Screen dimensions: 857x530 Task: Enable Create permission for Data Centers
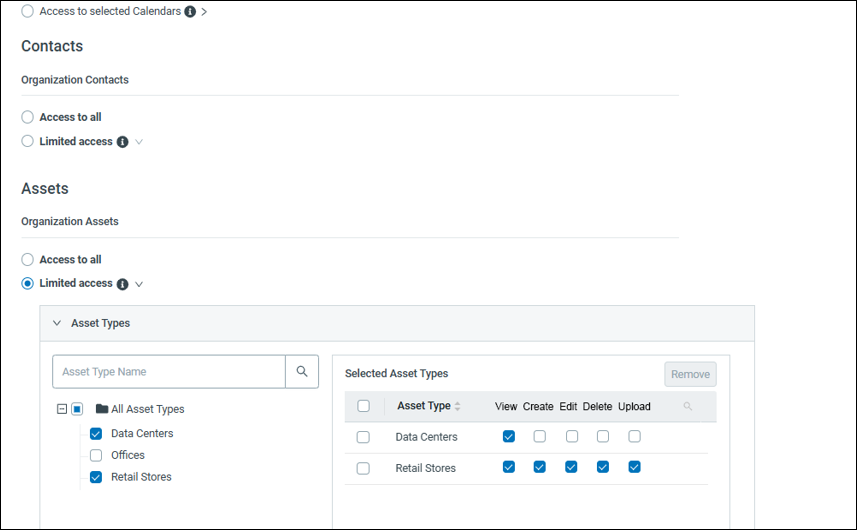coord(539,436)
